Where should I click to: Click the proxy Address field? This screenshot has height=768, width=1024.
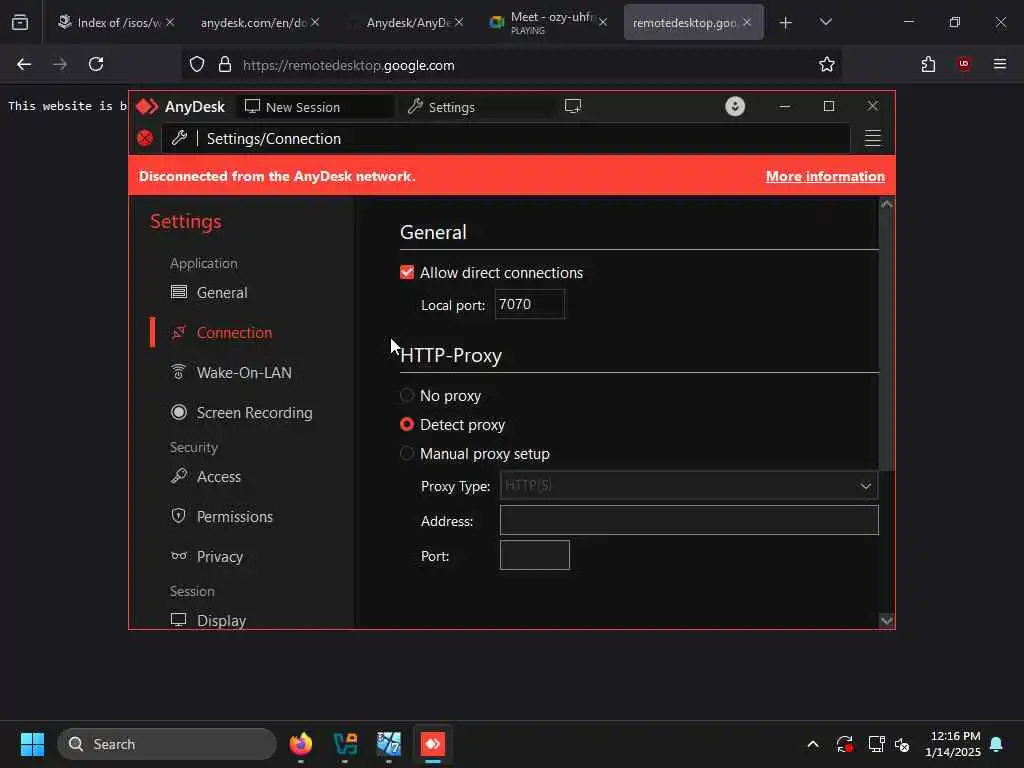689,520
